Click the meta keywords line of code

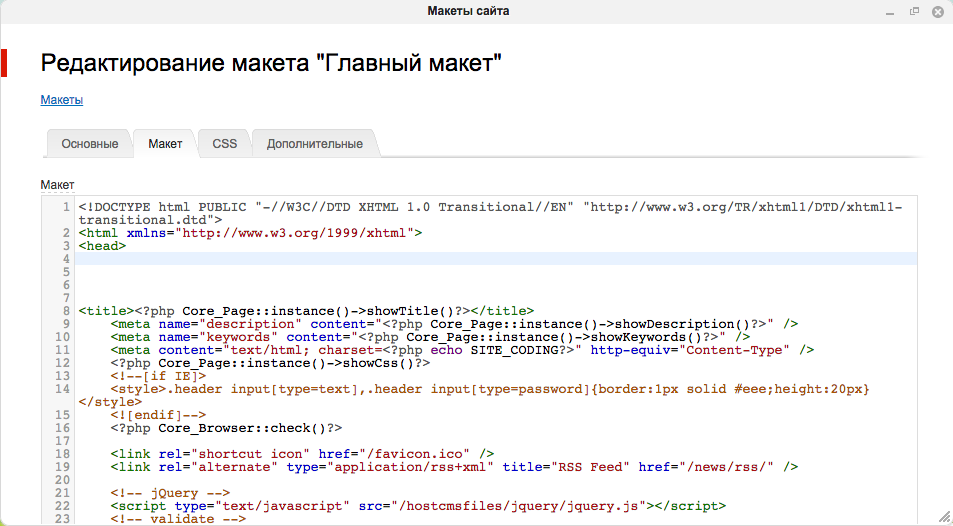430,337
